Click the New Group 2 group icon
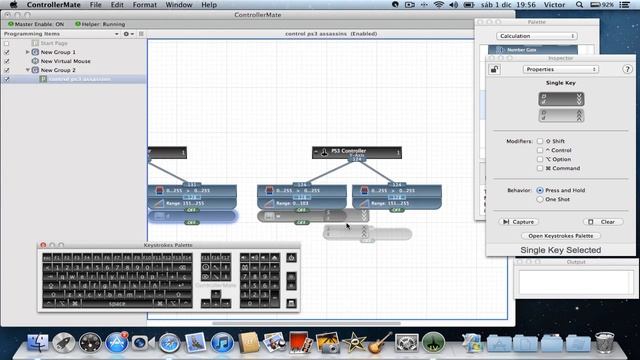Image resolution: width=640 pixels, height=360 pixels. pos(35,70)
